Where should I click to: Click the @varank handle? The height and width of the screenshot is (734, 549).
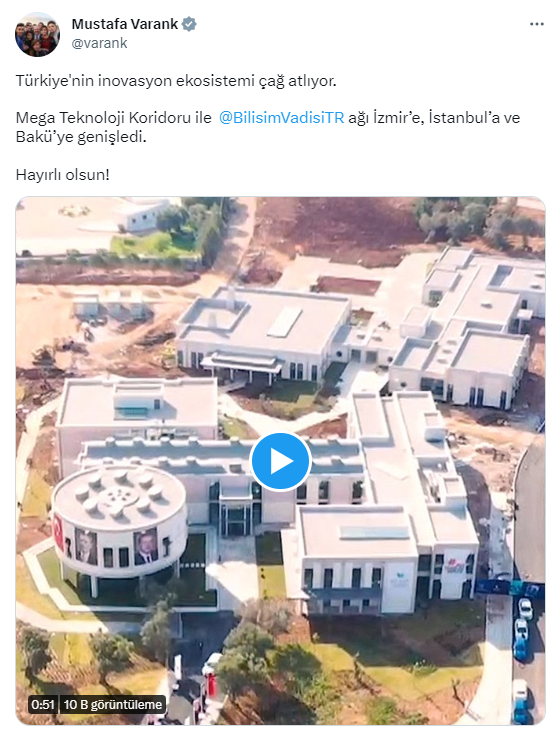(99, 43)
